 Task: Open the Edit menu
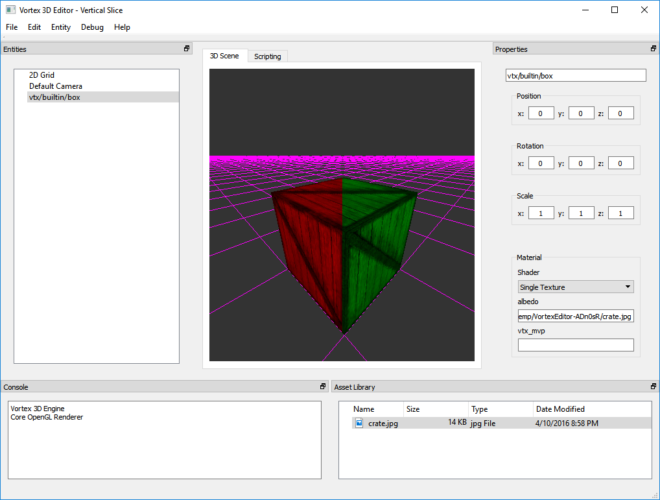click(x=34, y=27)
